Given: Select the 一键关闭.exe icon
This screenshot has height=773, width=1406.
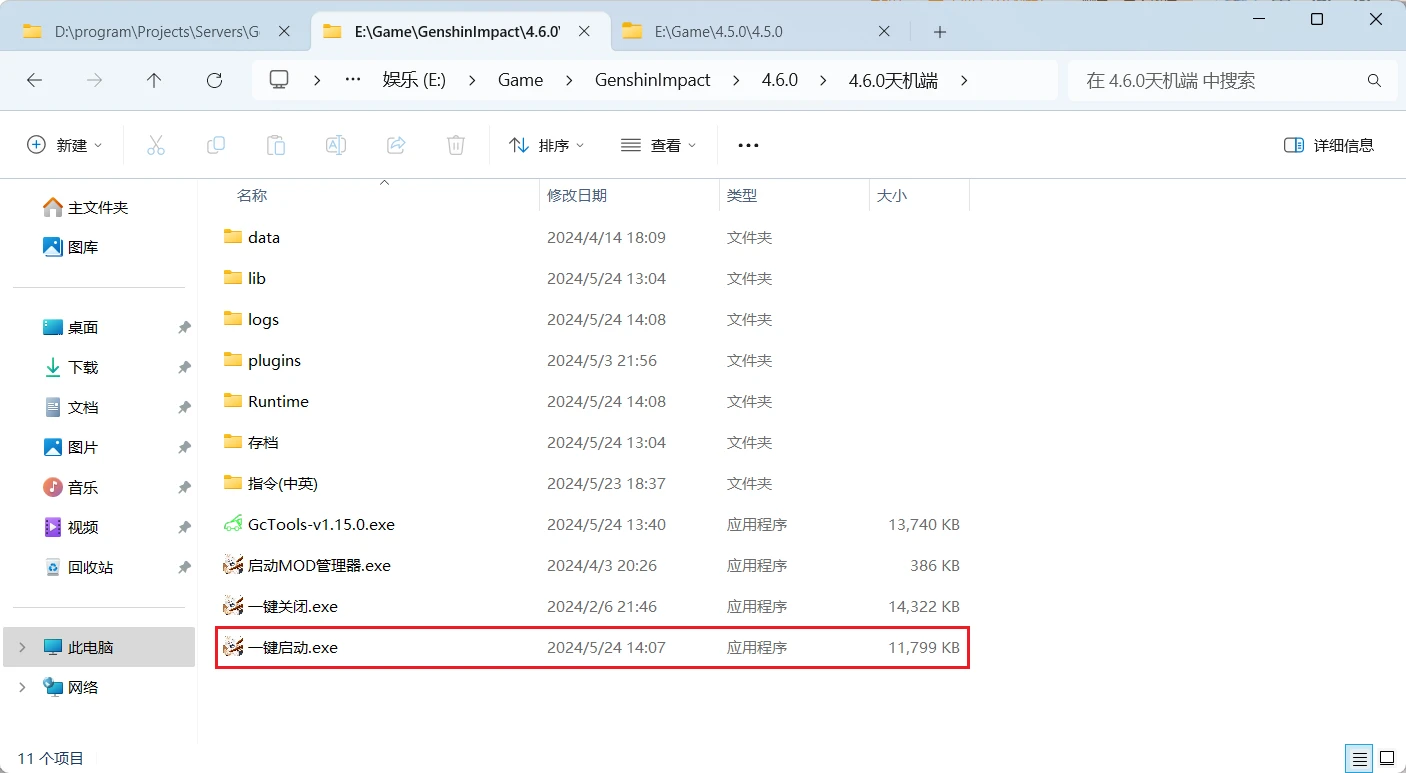Looking at the screenshot, I should click(x=233, y=606).
